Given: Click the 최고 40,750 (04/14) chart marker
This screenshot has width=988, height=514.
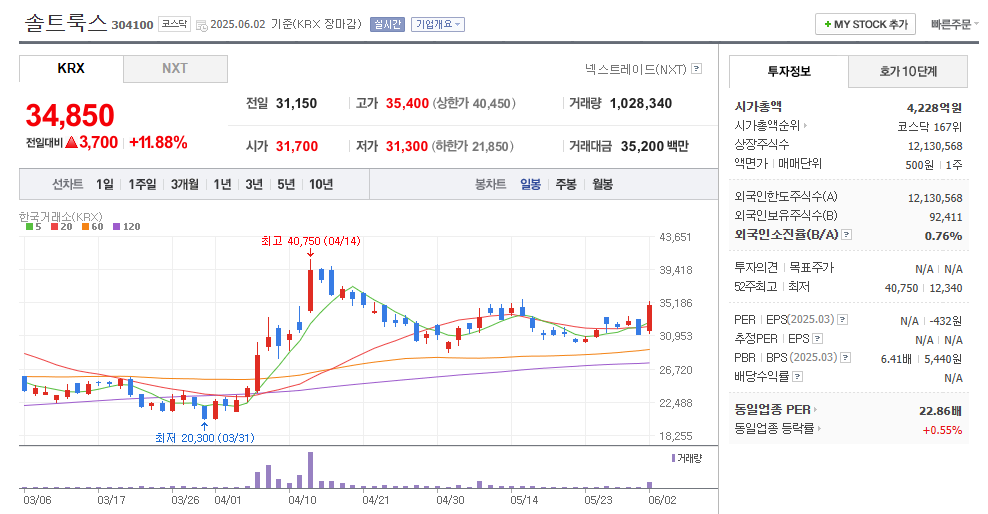Looking at the screenshot, I should pyautogui.click(x=311, y=241).
